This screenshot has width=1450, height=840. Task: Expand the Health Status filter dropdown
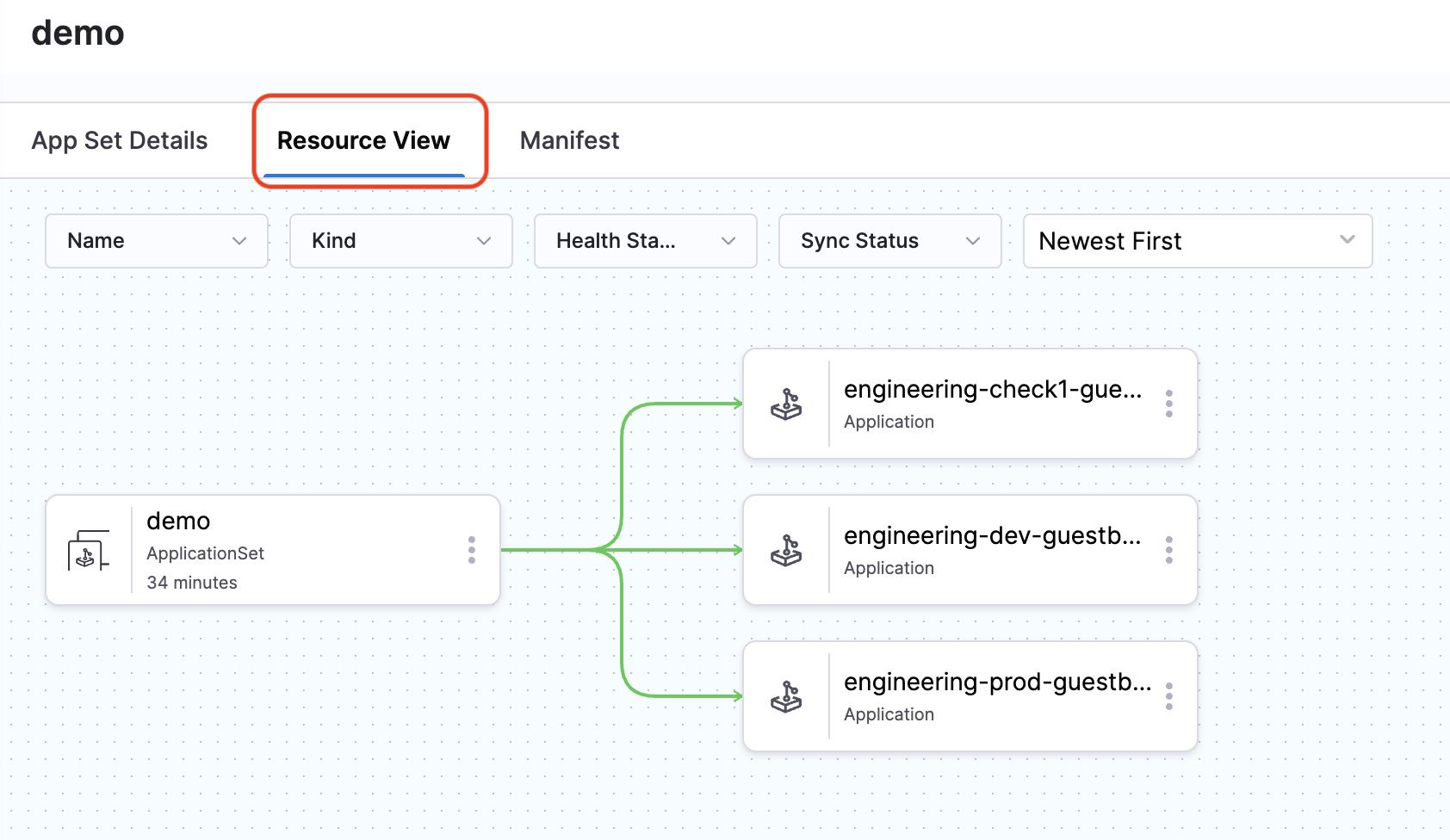[646, 241]
